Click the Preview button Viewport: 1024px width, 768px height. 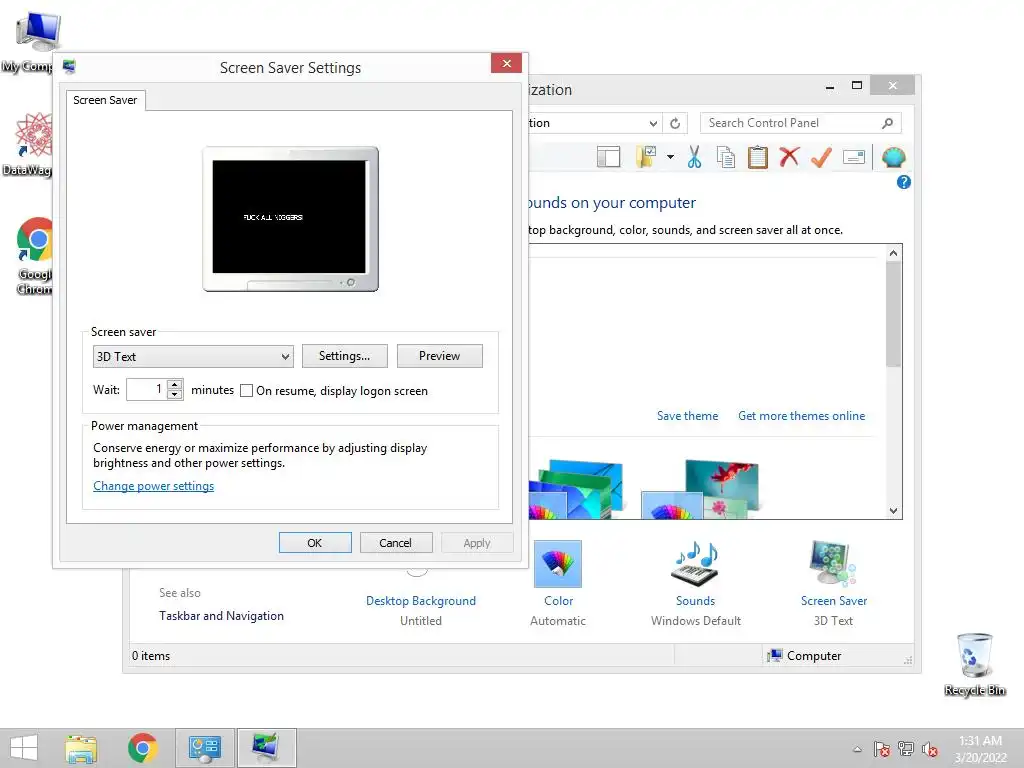(x=440, y=356)
